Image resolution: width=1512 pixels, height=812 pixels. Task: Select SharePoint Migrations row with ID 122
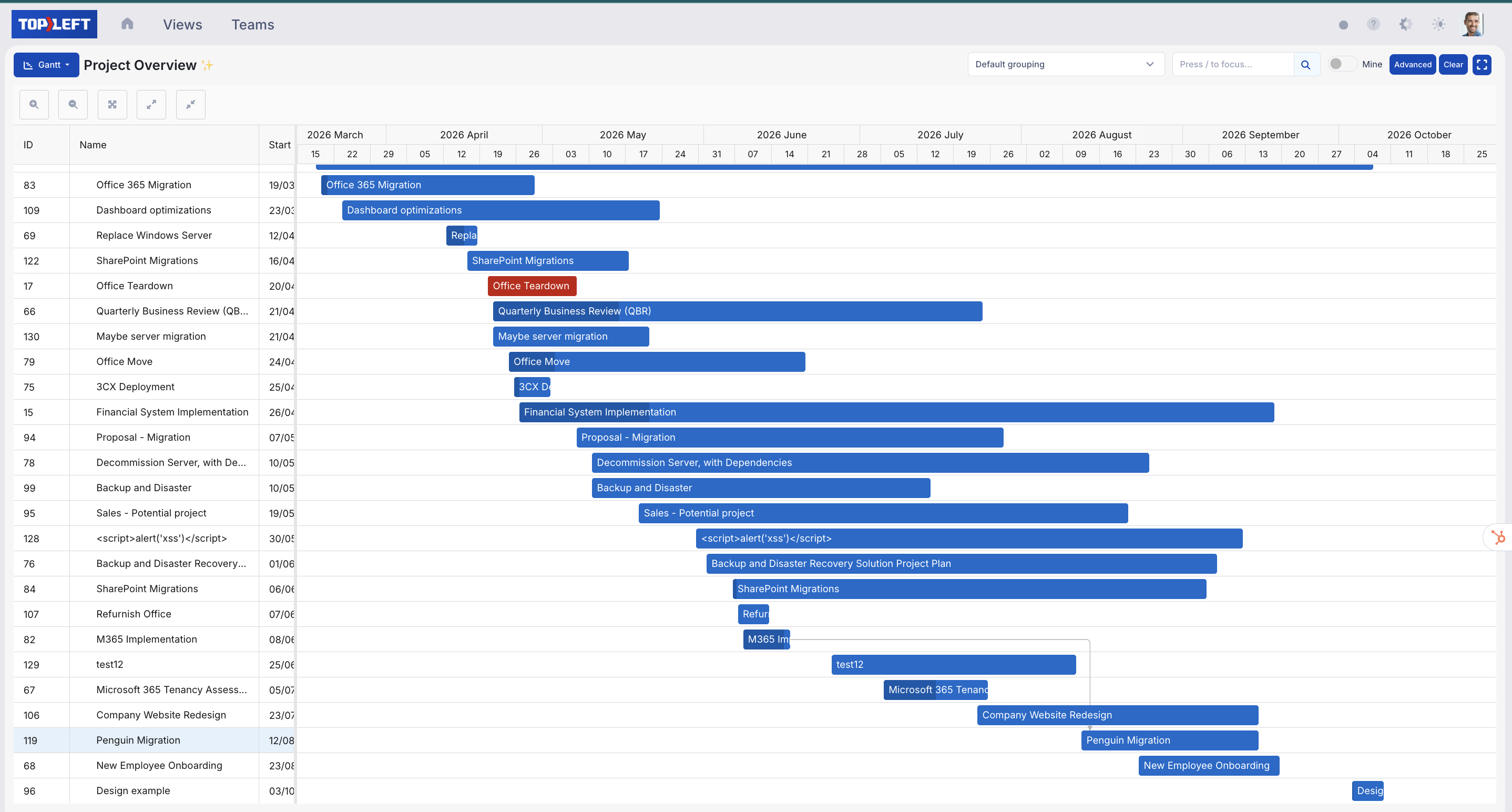[147, 261]
